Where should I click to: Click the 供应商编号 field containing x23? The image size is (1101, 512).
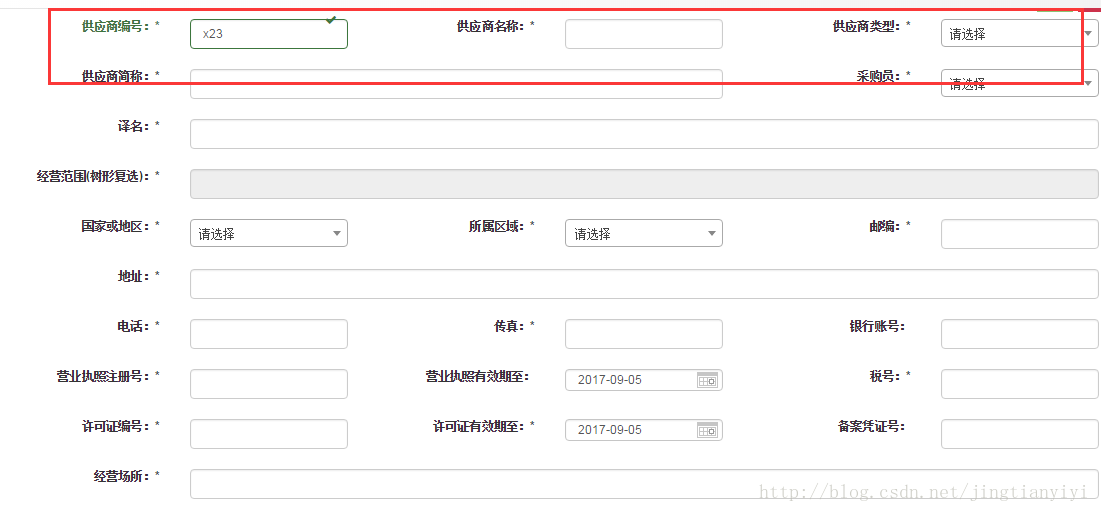pyautogui.click(x=269, y=34)
